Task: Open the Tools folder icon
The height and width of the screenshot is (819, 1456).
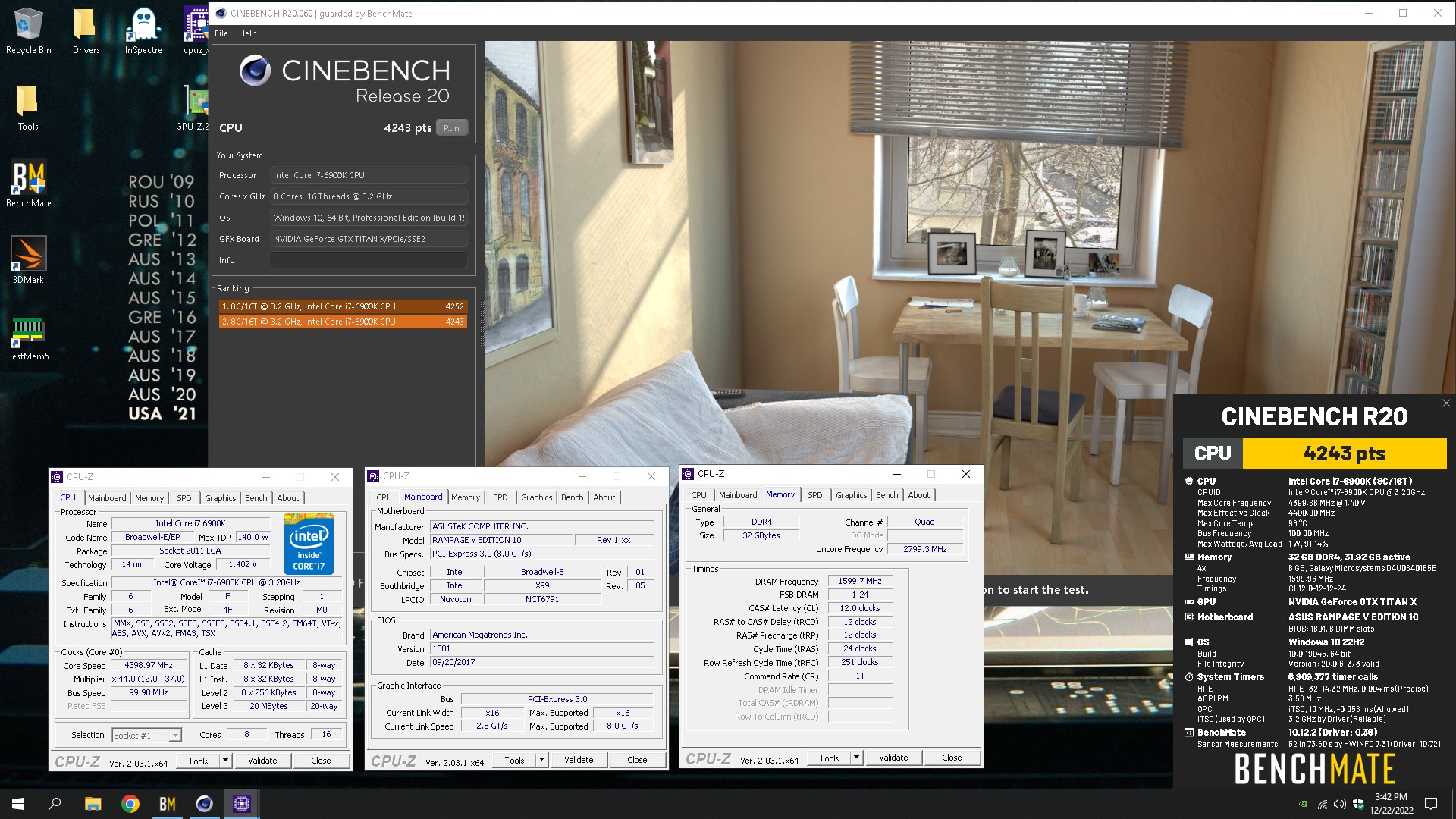Action: 28,108
